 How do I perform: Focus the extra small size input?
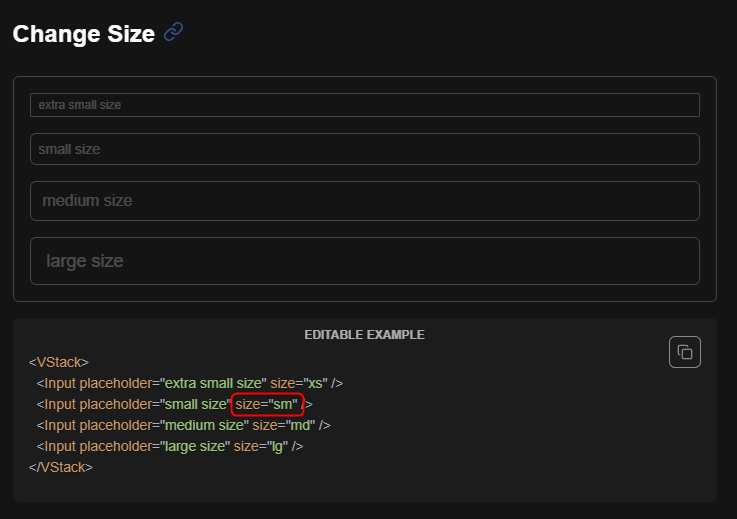pyautogui.click(x=365, y=105)
